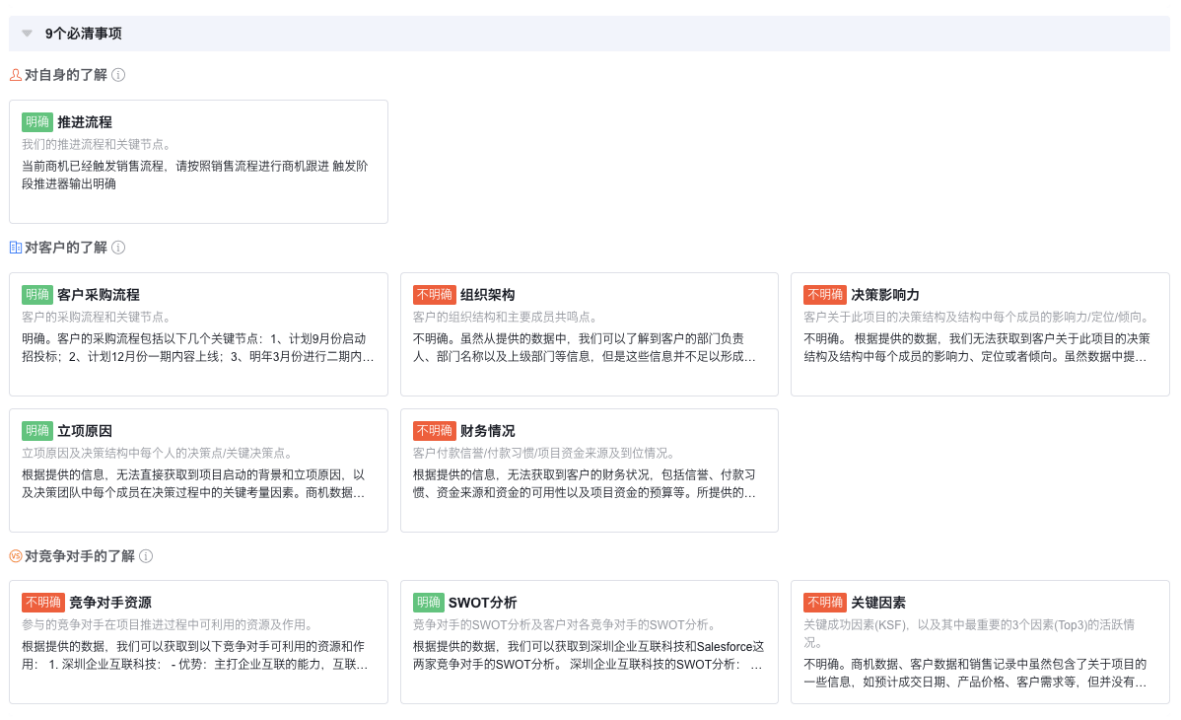Viewport: 1181px width, 720px height.
Task: Click subtitle 客户的采购流程和关键节点。
Action: (x=96, y=317)
